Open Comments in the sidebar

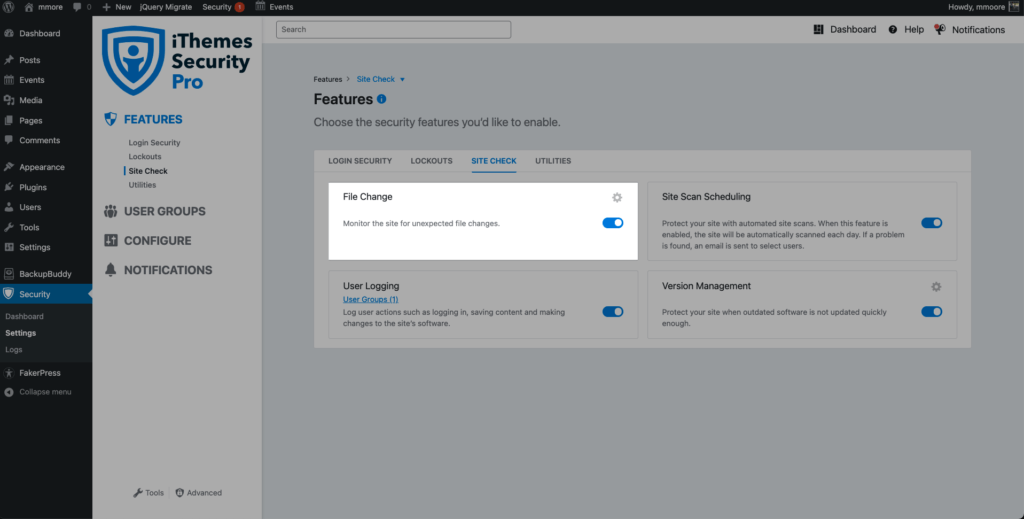[x=39, y=140]
